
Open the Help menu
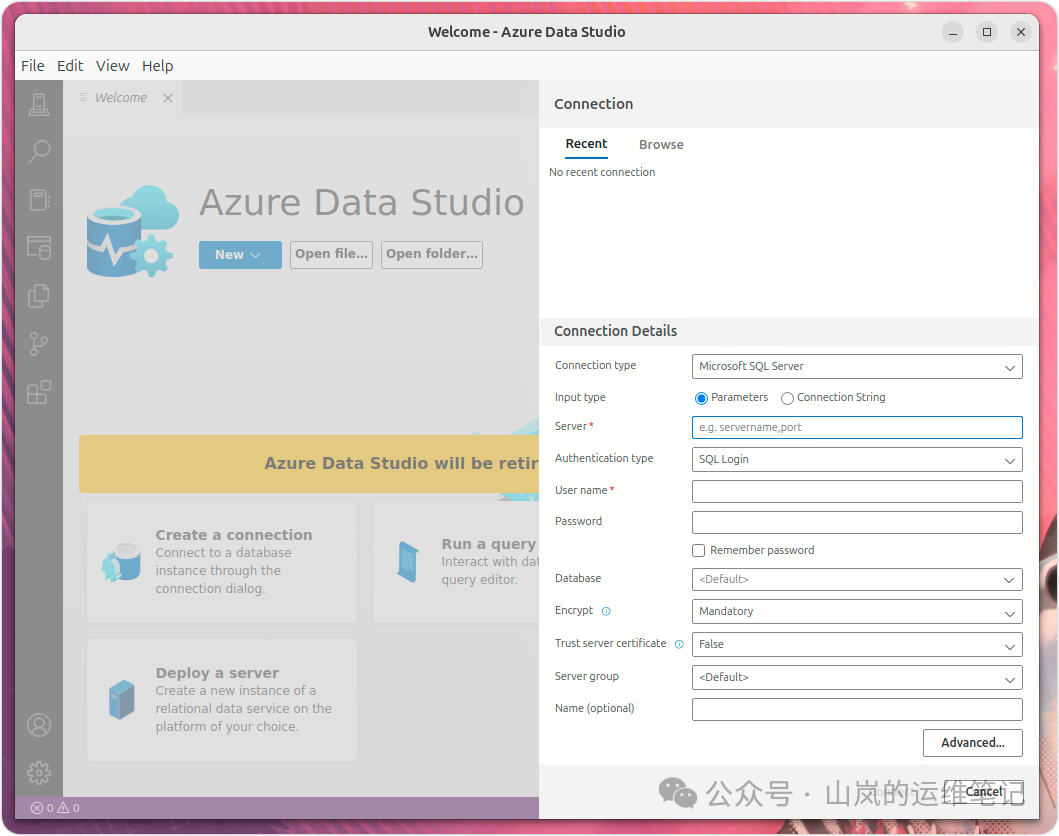158,65
